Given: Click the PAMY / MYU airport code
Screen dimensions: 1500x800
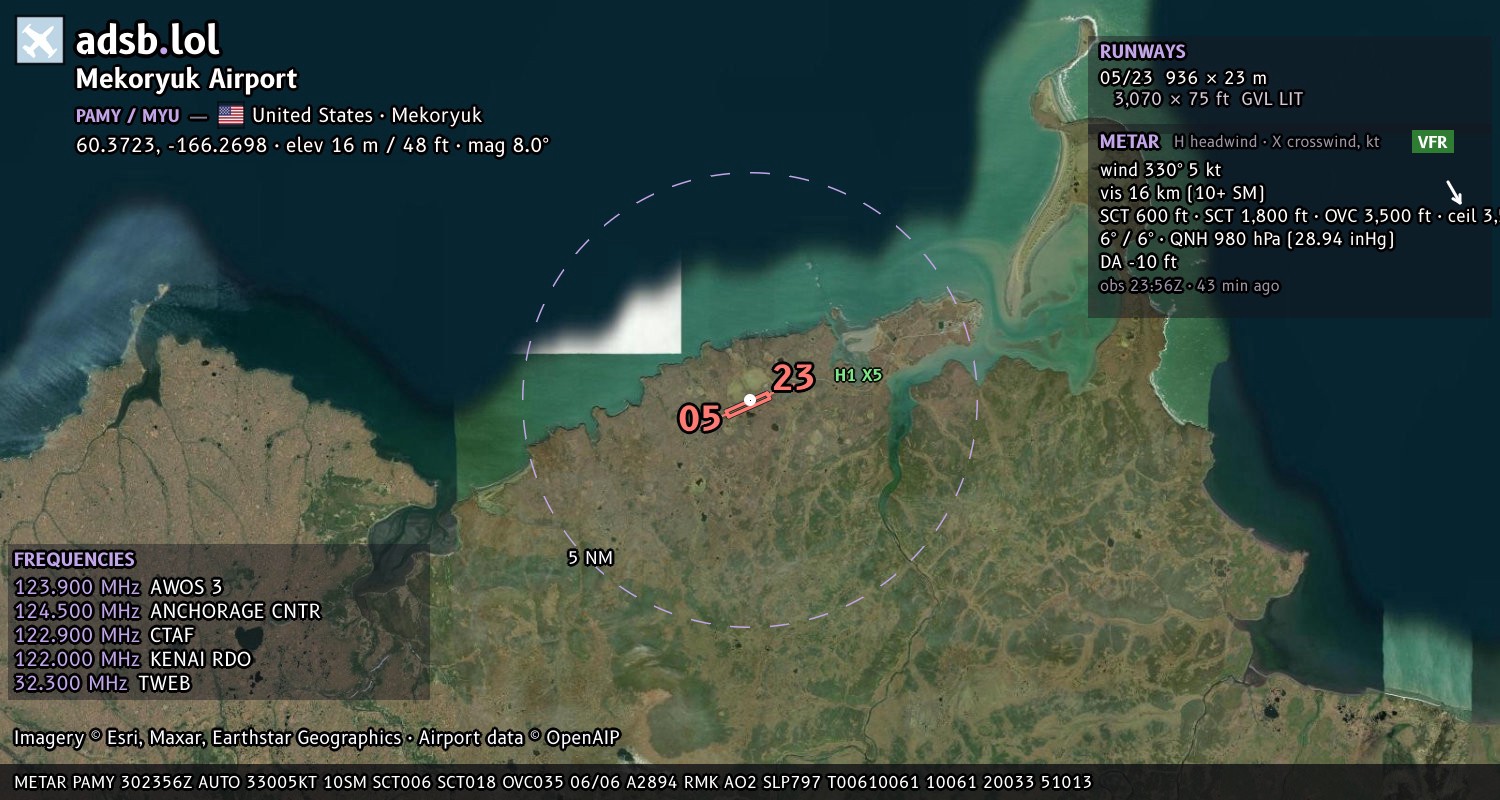Looking at the screenshot, I should (128, 115).
